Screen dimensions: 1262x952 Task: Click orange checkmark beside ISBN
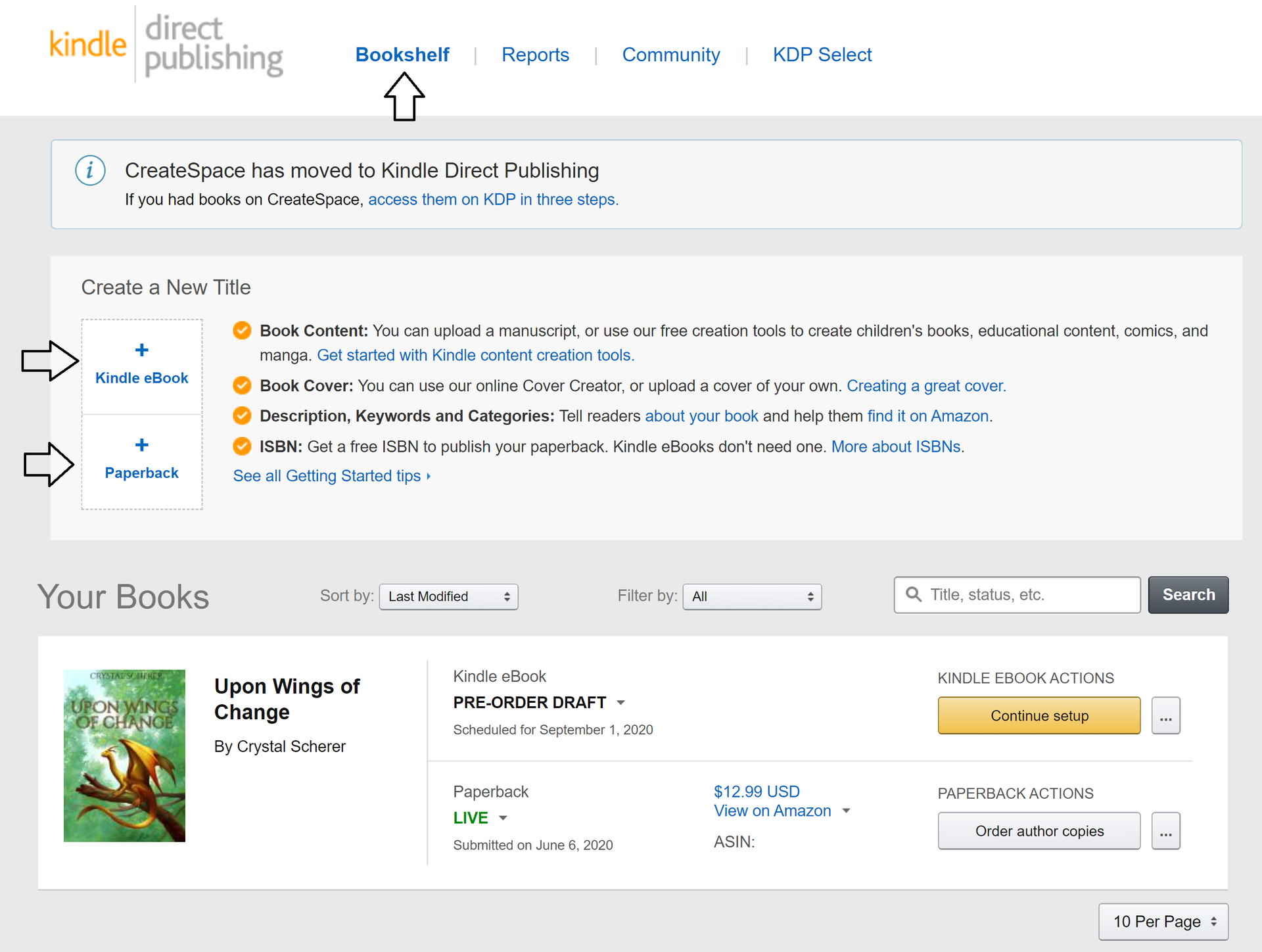(x=242, y=446)
